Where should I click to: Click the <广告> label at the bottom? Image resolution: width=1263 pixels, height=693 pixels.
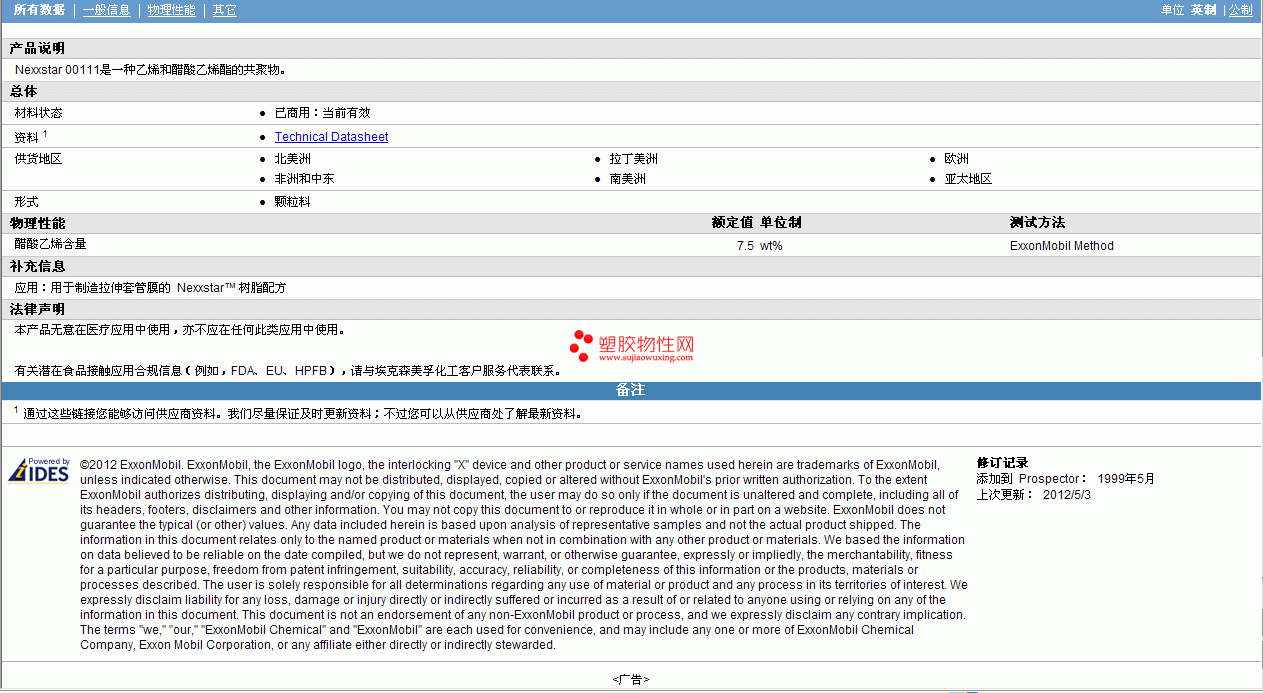point(631,680)
